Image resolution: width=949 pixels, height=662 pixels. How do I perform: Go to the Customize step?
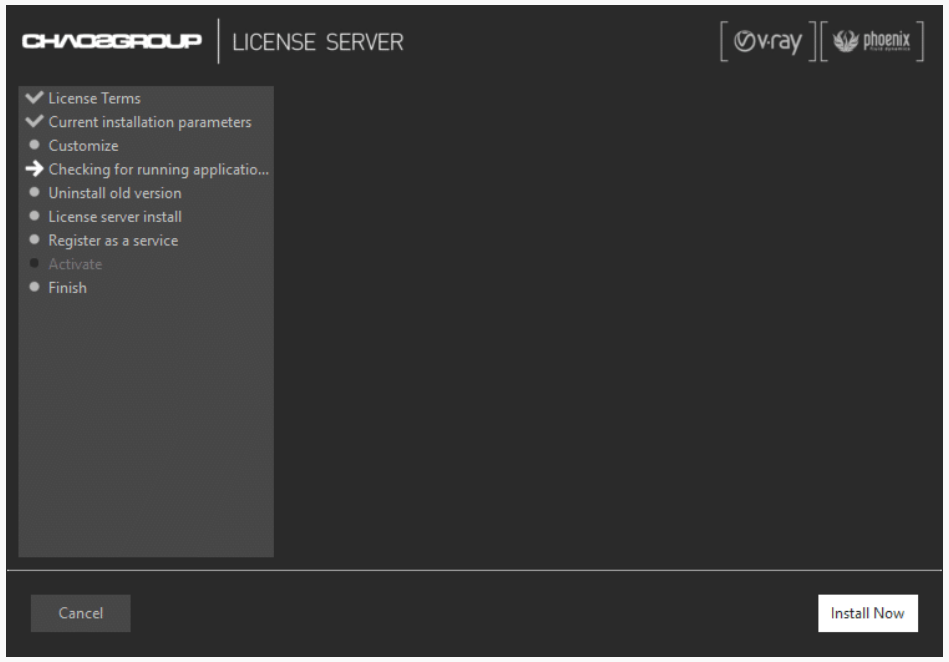click(84, 145)
